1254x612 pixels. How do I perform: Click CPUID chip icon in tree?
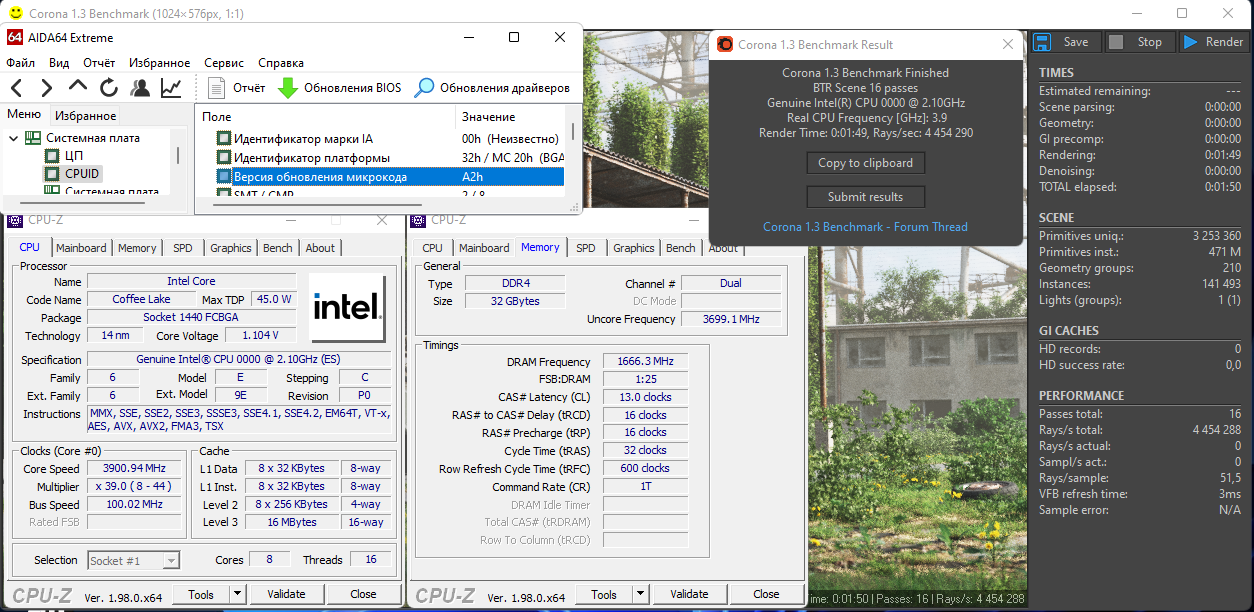point(52,174)
